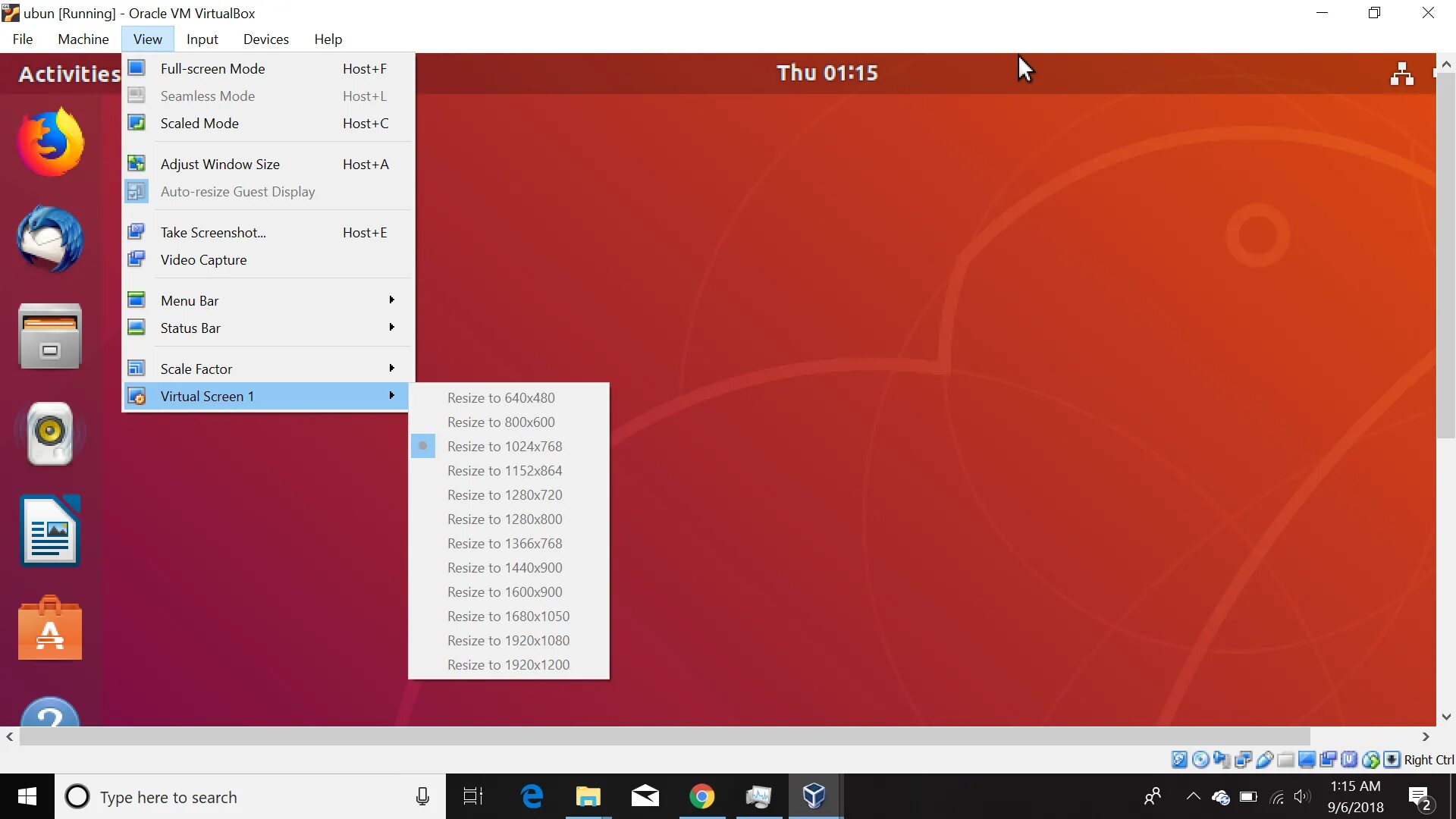Open Rhythmbox speaker icon in dock
This screenshot has width=1456, height=819.
click(50, 434)
